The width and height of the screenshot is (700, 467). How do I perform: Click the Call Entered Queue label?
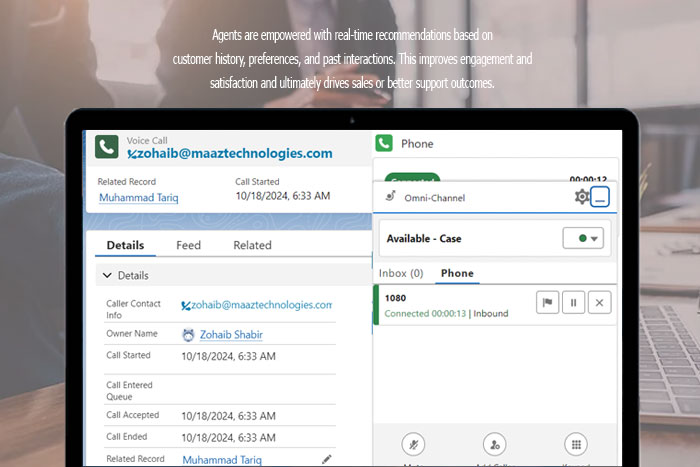(129, 391)
